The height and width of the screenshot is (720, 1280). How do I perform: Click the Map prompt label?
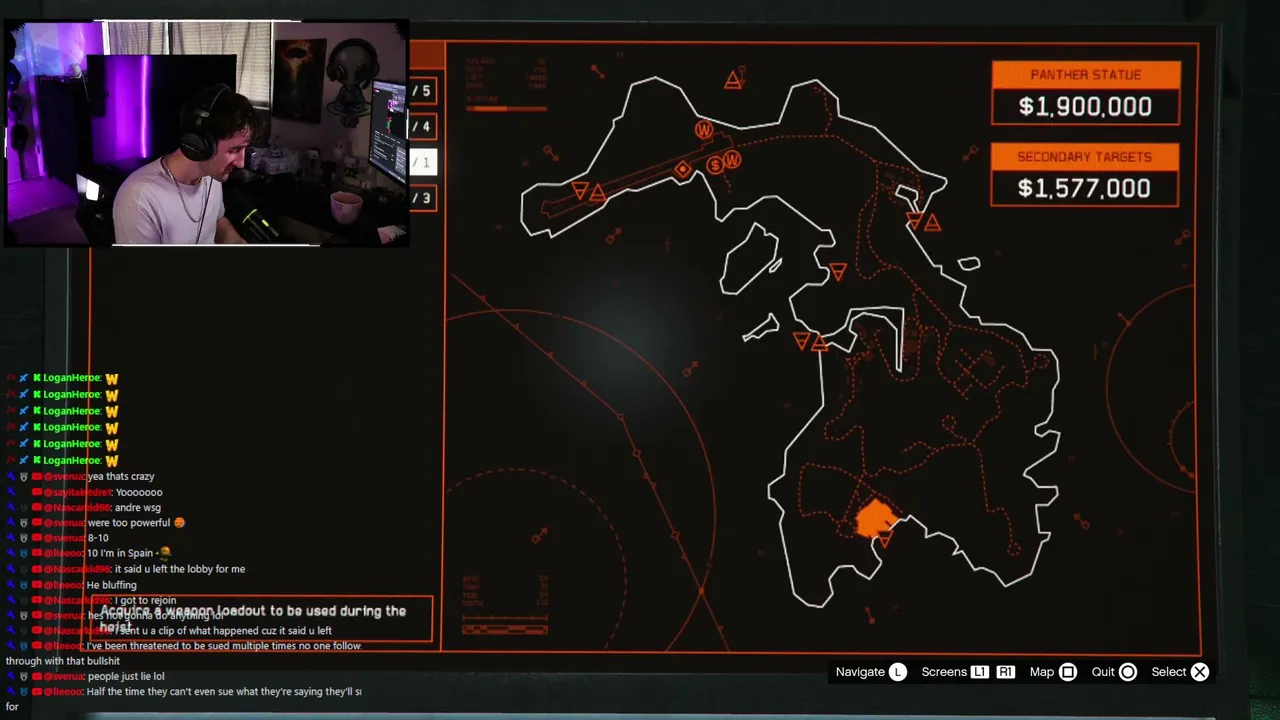pos(1042,672)
